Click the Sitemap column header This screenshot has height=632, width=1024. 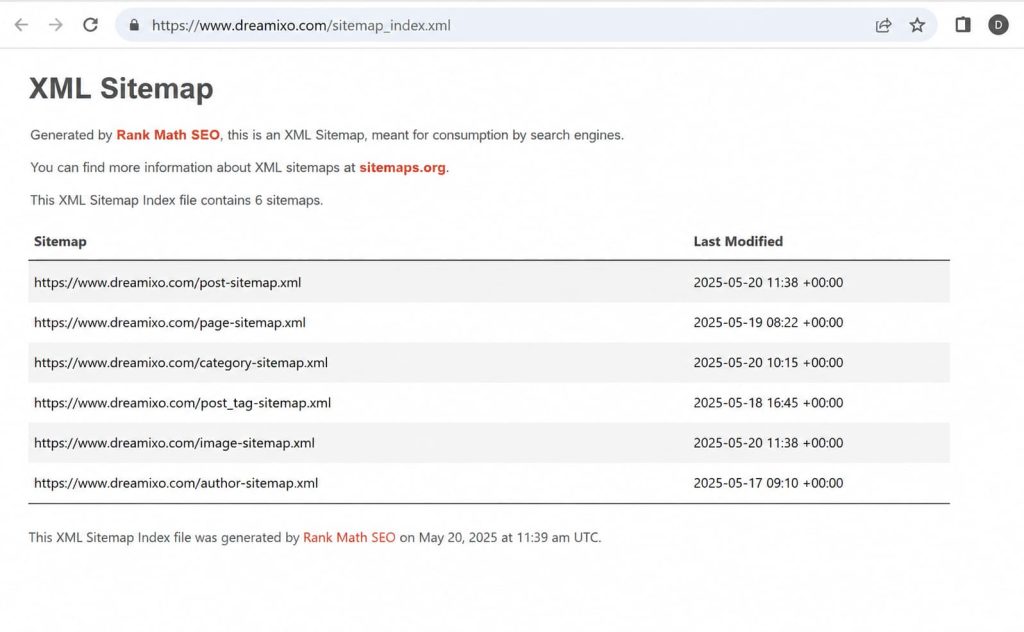click(x=60, y=242)
